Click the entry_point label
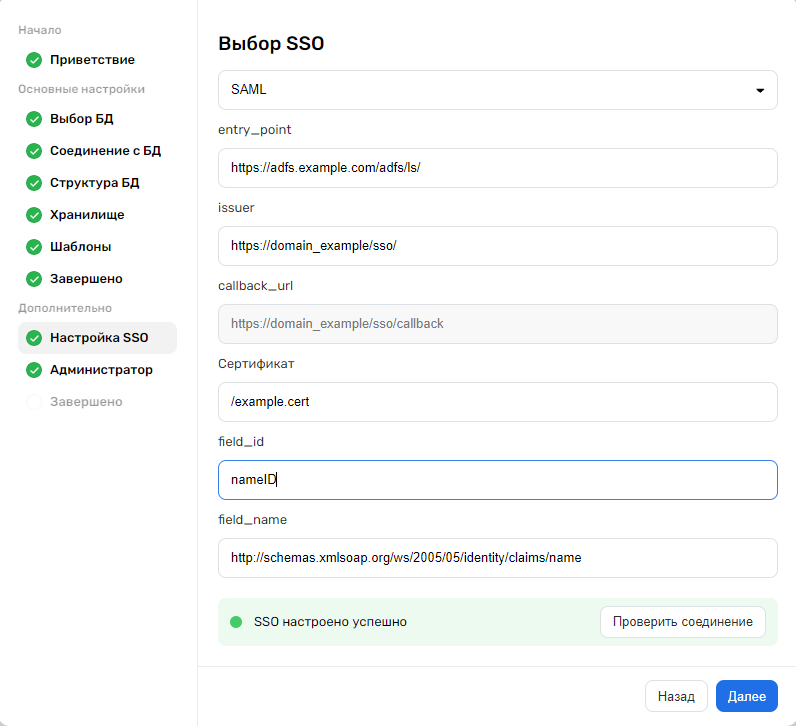This screenshot has width=796, height=726. tap(254, 130)
